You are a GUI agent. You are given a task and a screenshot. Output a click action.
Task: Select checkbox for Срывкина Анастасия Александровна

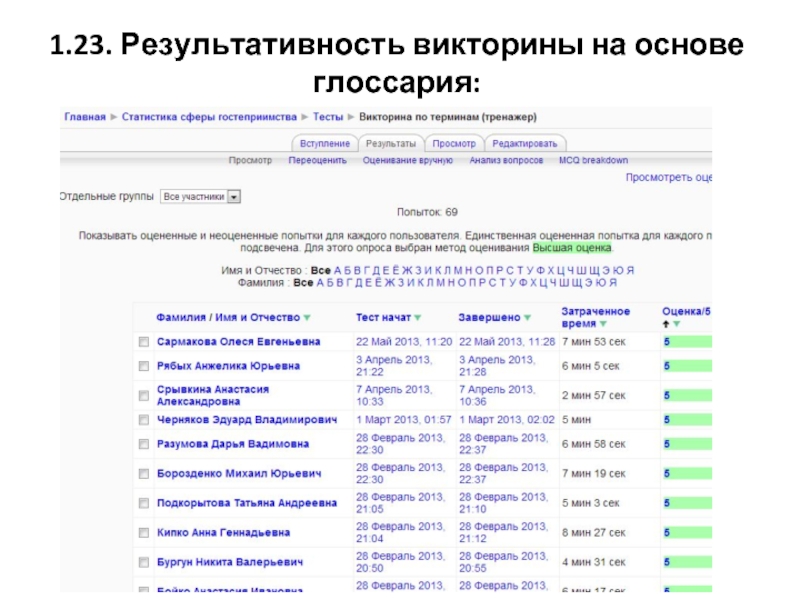pos(144,396)
